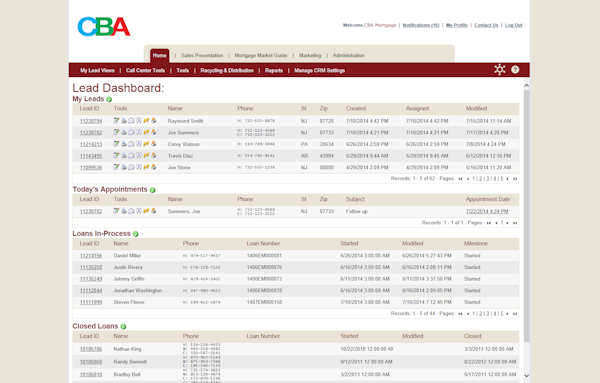Image resolution: width=600 pixels, height=383 pixels.
Task: Open loan lead ID 11214156
Action: (x=91, y=256)
